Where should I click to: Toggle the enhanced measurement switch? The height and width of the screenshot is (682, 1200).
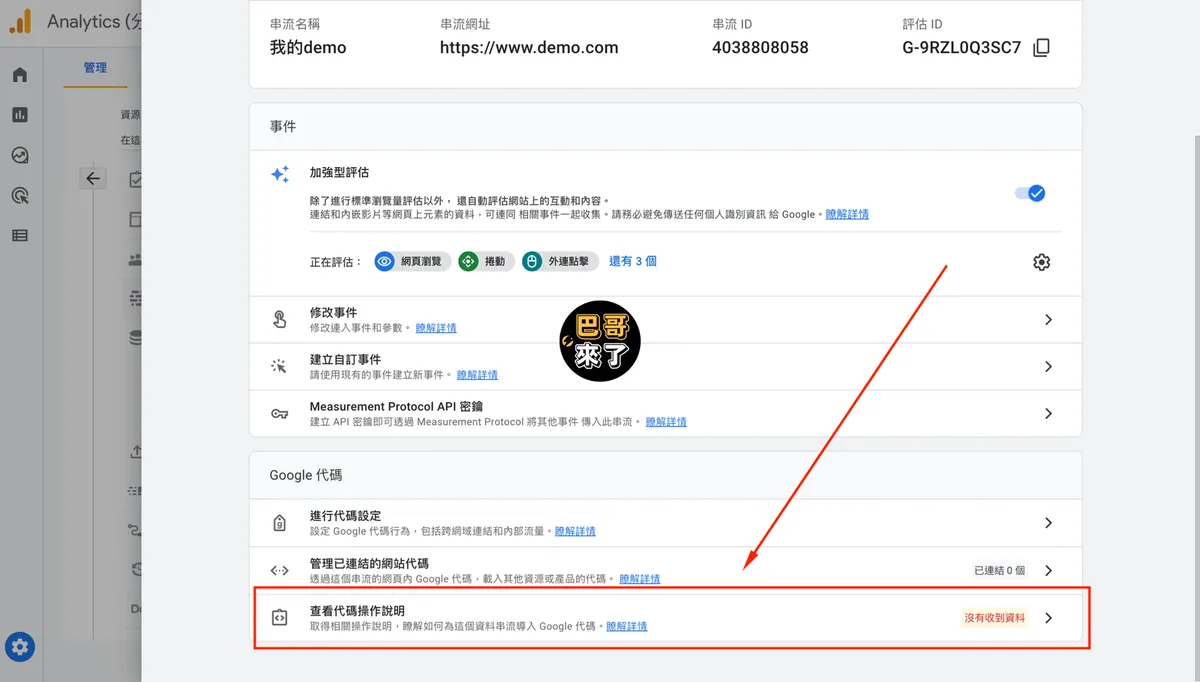pos(1030,193)
